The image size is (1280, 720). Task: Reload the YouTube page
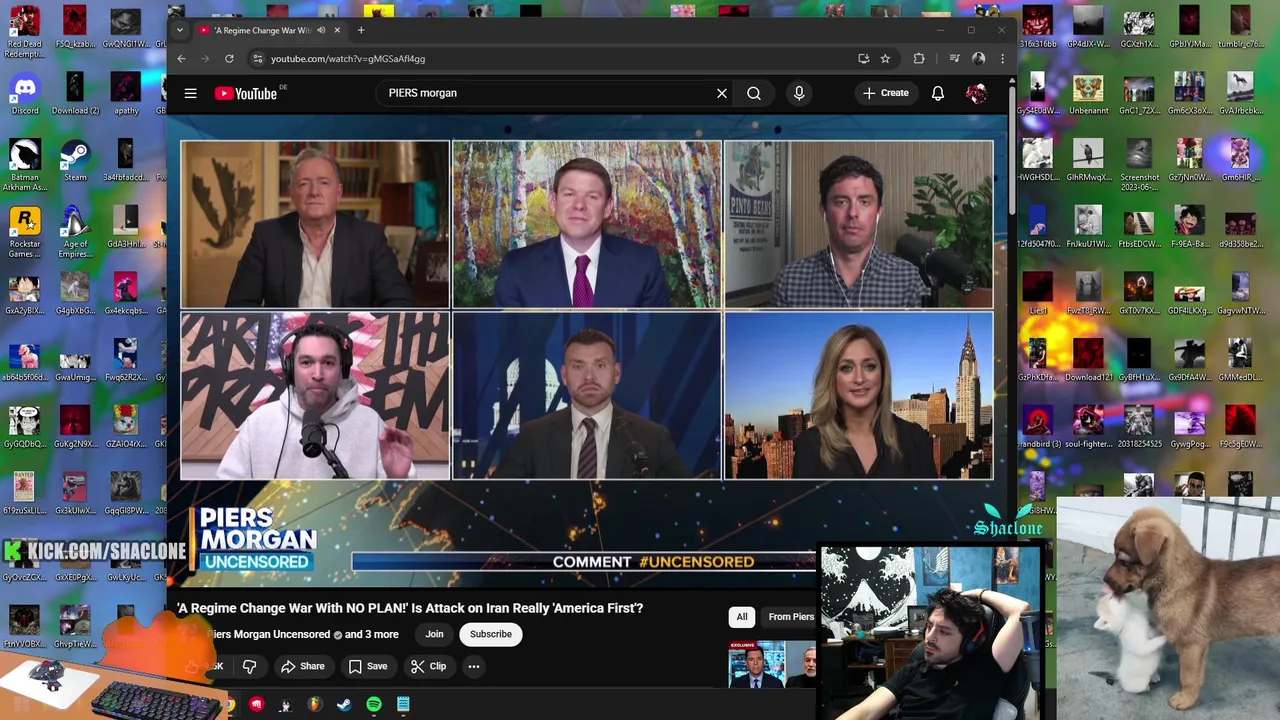click(229, 59)
